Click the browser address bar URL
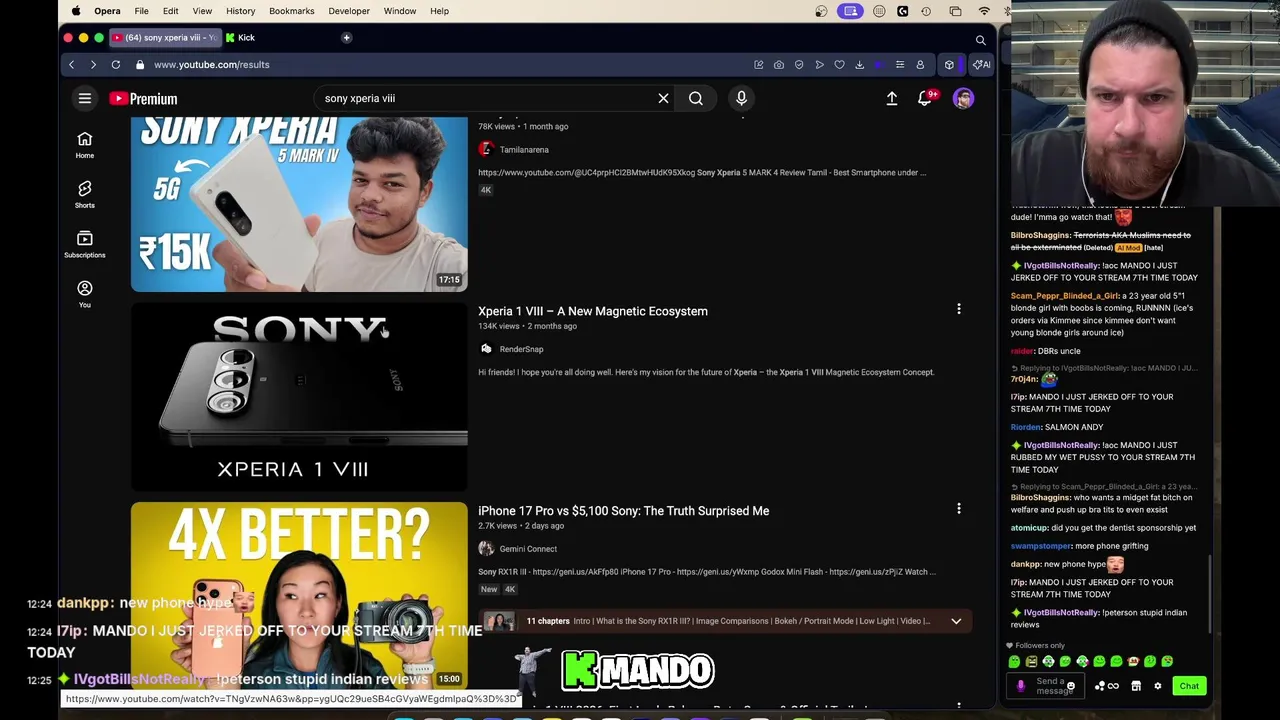Screen dimensions: 1280x720 pyautogui.click(x=212, y=65)
